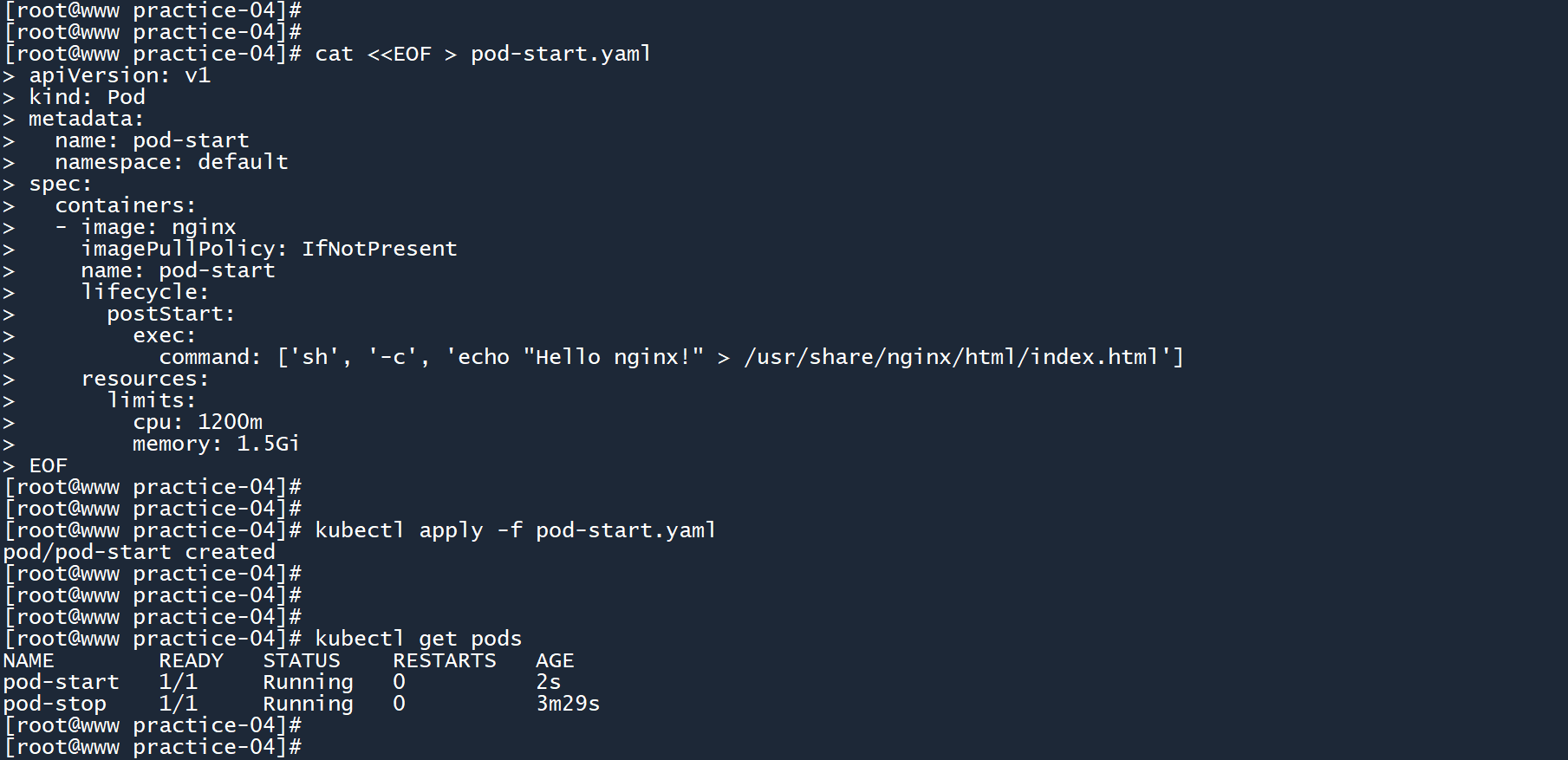Click the namespace: default text
This screenshot has width=1568, height=760.
pos(171,162)
